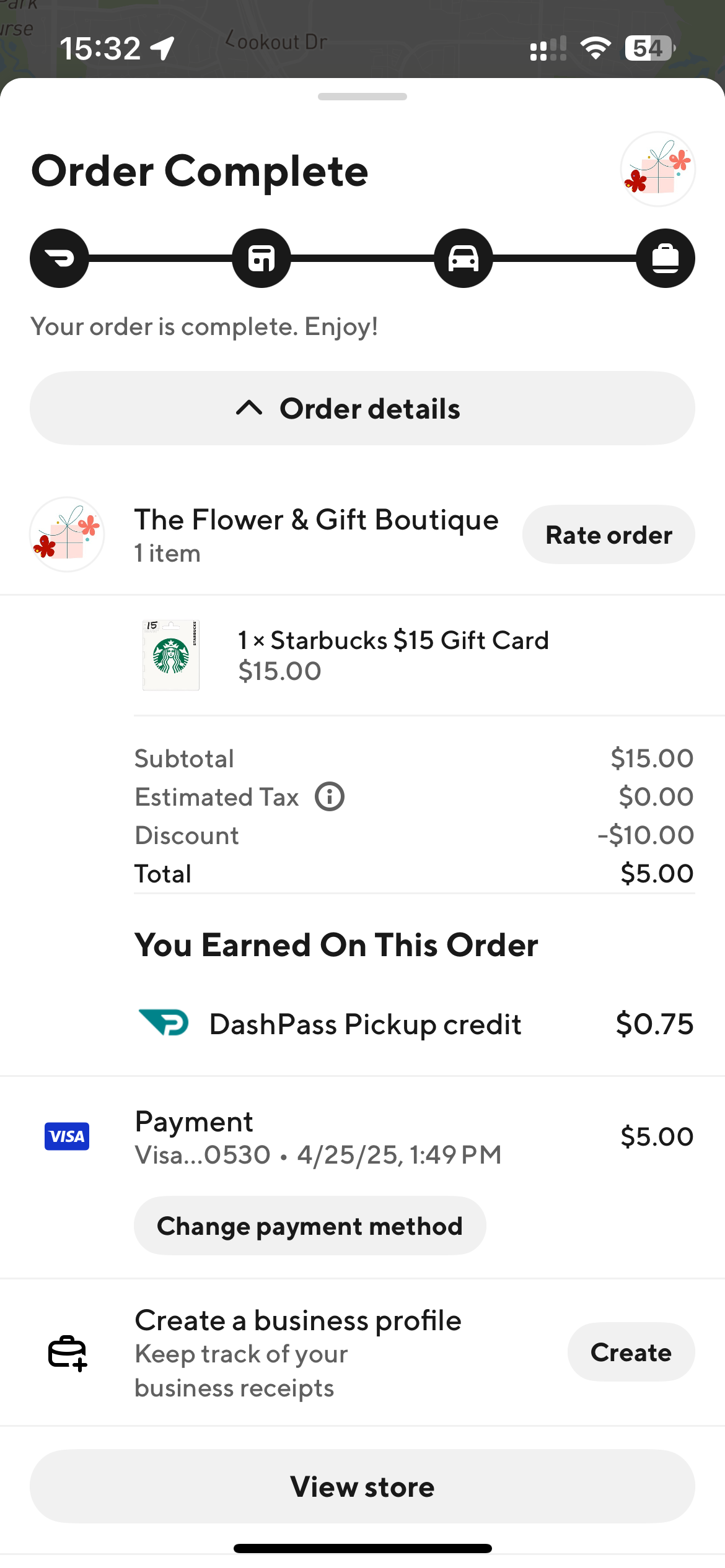Screen dimensions: 725x1568
Task: Tap the Estimated Tax info icon
Action: (330, 796)
